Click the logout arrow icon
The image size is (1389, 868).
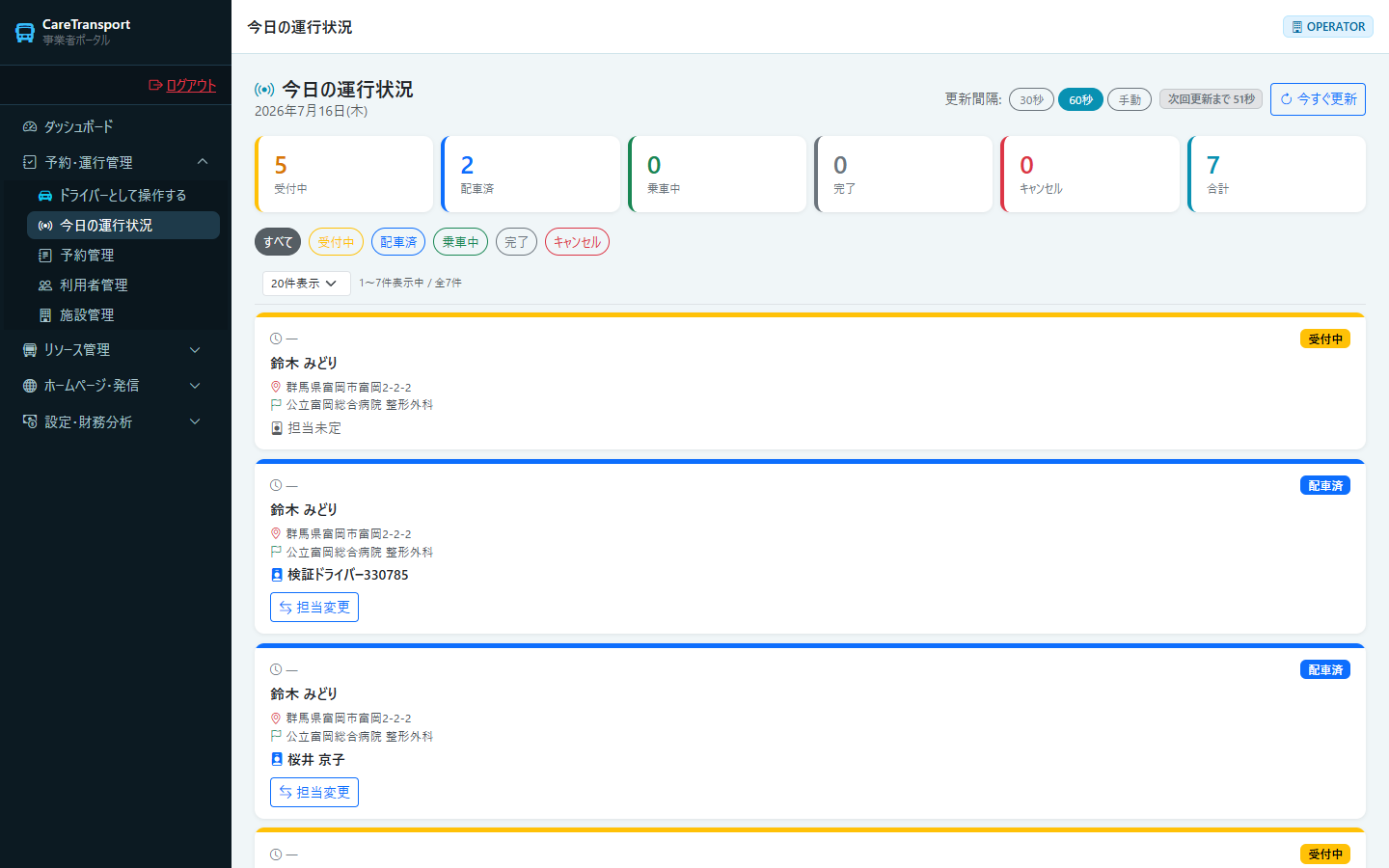pos(155,85)
